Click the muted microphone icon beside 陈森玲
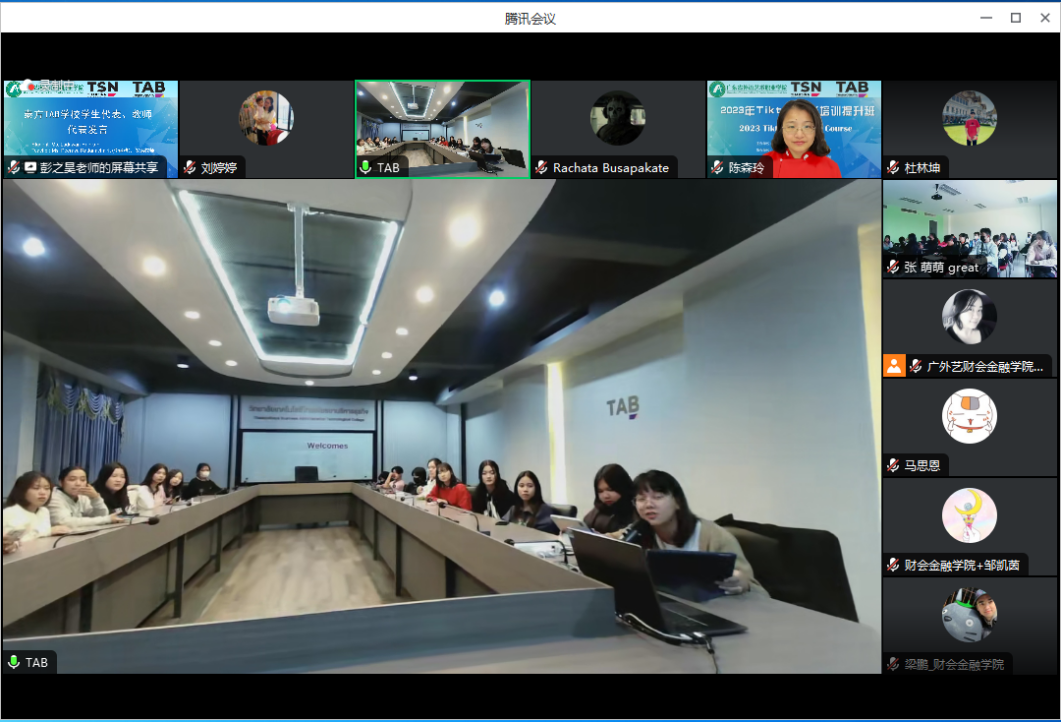 (x=717, y=168)
